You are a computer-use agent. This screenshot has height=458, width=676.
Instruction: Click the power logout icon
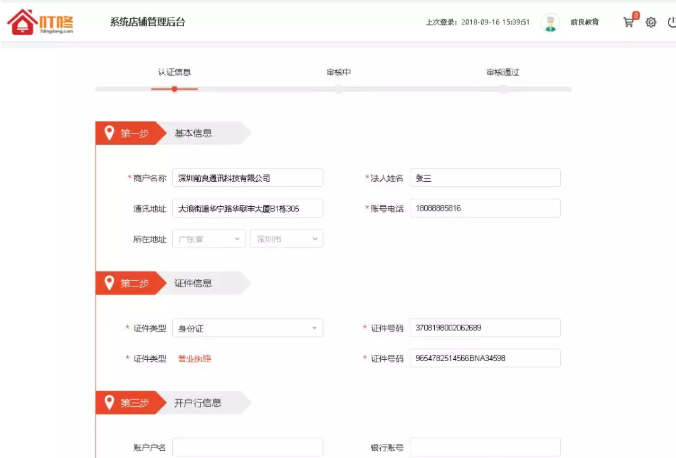coord(669,22)
